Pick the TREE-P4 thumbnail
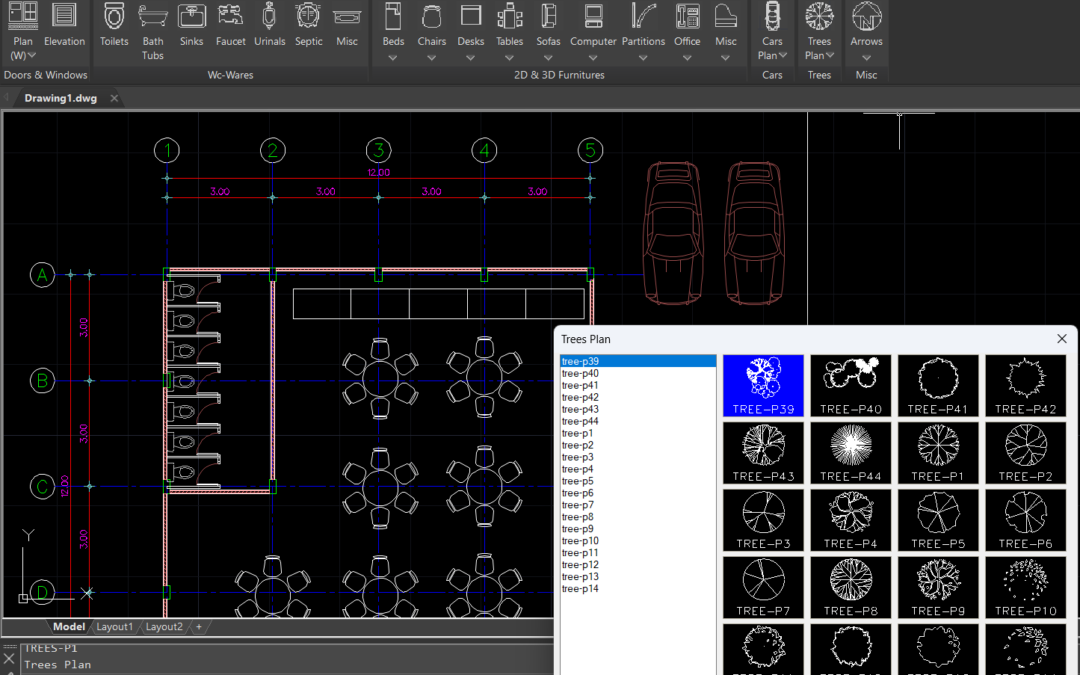 [851, 520]
